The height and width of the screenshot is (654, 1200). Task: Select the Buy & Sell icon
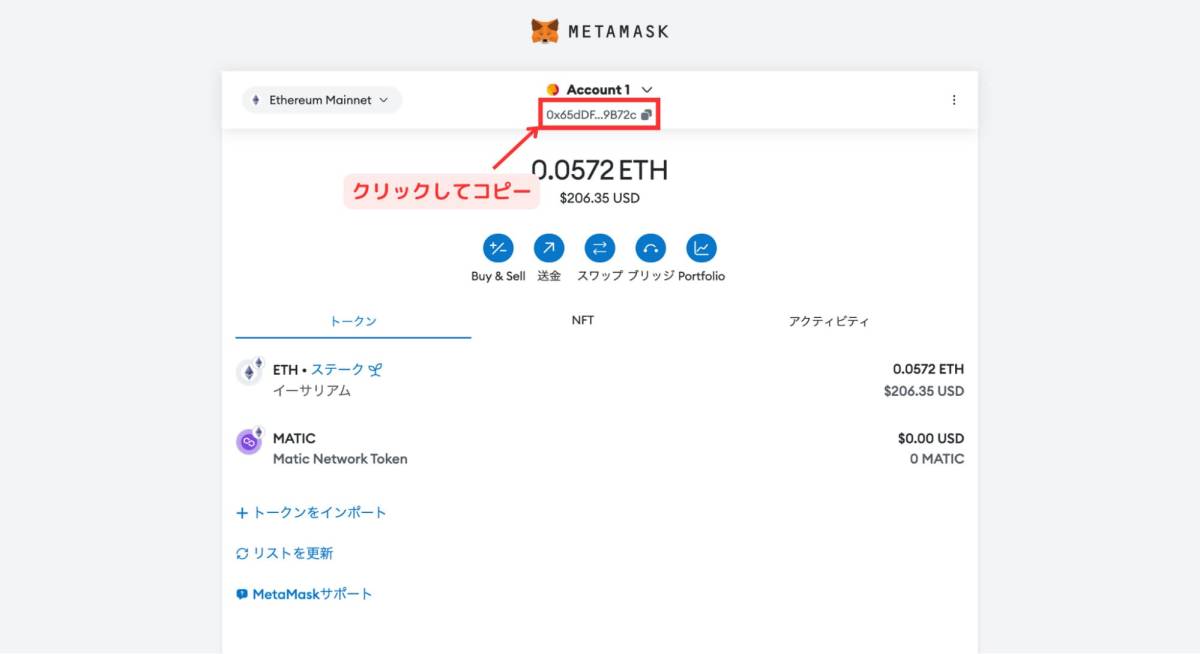(497, 249)
